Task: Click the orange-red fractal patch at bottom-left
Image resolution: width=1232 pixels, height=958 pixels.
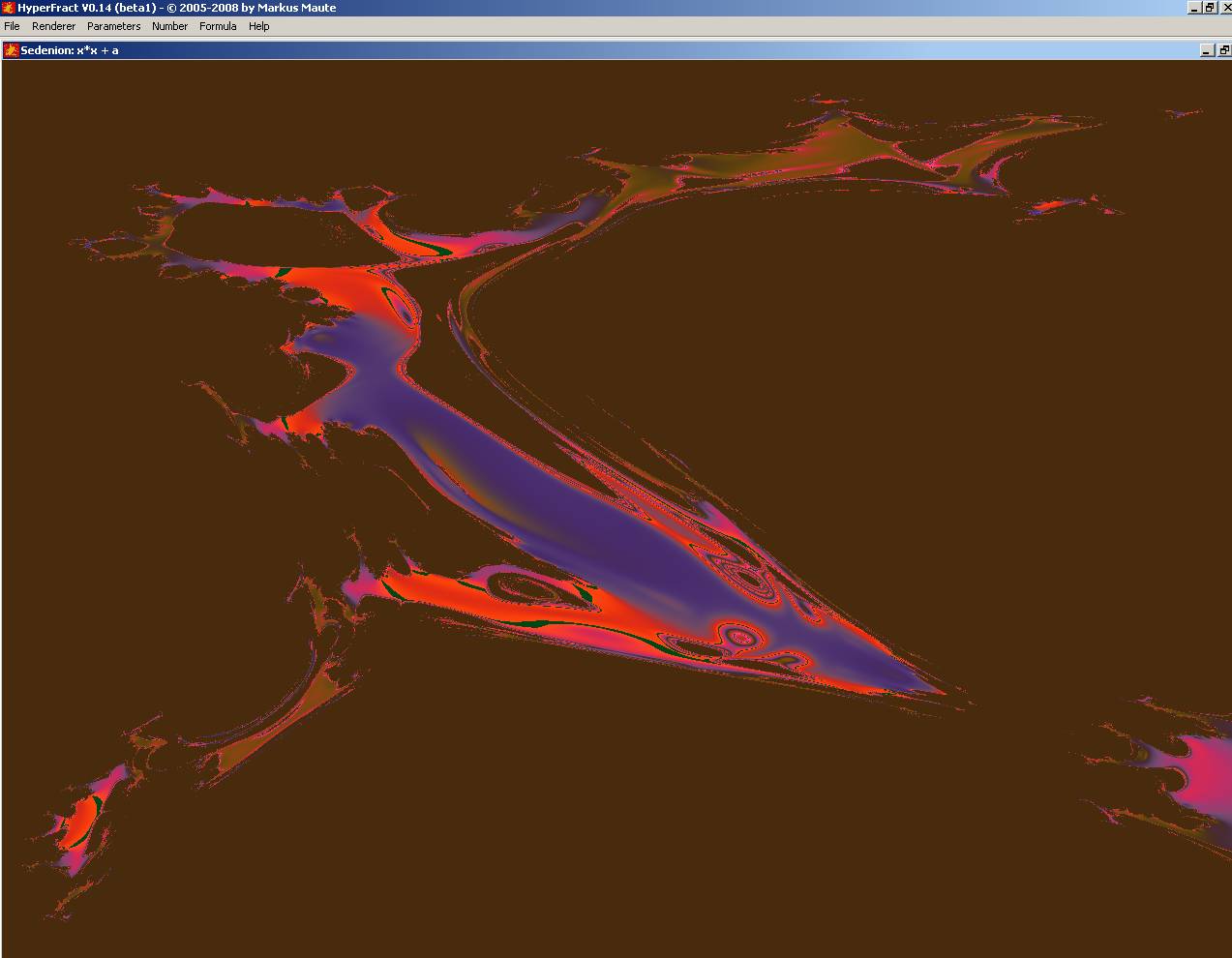Action: pyautogui.click(x=79, y=824)
